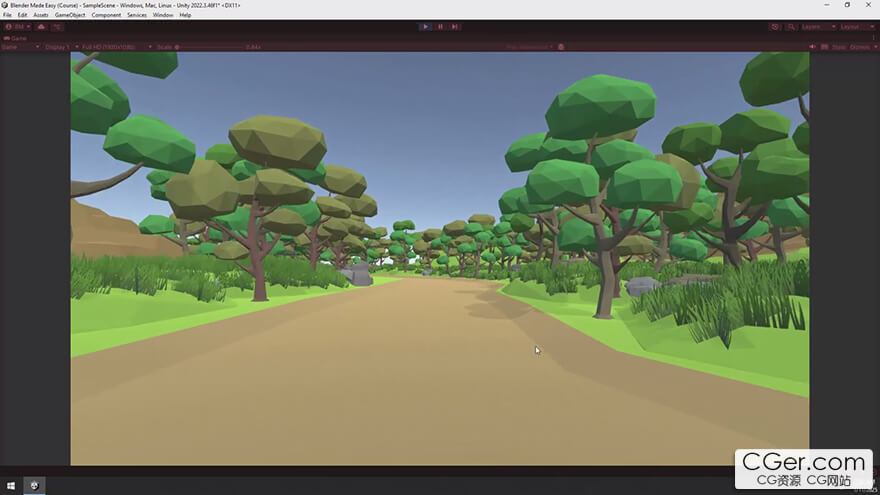This screenshot has height=495, width=880.
Task: Click the Play button in Unity toolbar
Action: pos(425,27)
